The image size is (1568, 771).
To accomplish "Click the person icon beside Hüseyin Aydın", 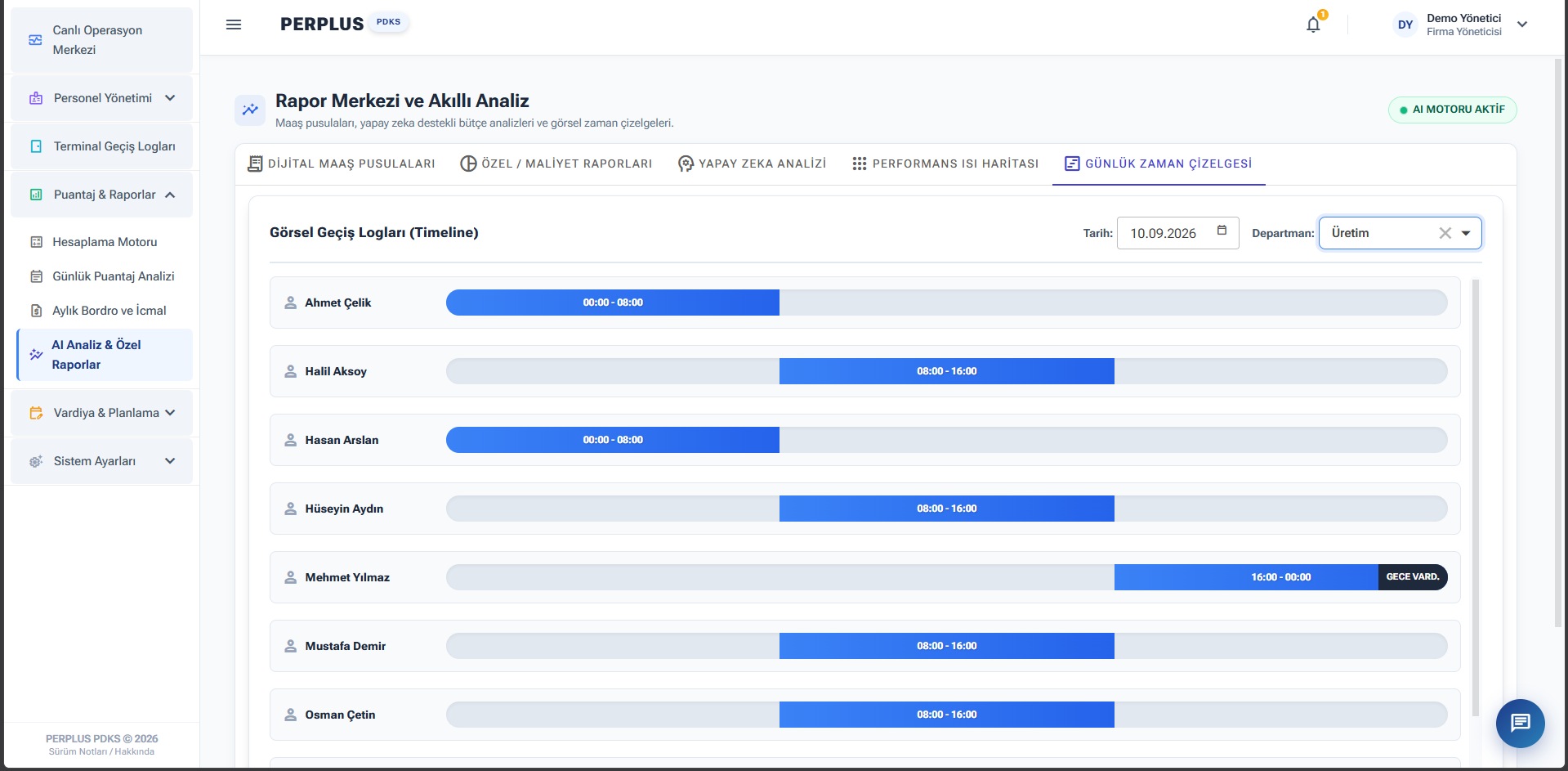I will pos(290,509).
